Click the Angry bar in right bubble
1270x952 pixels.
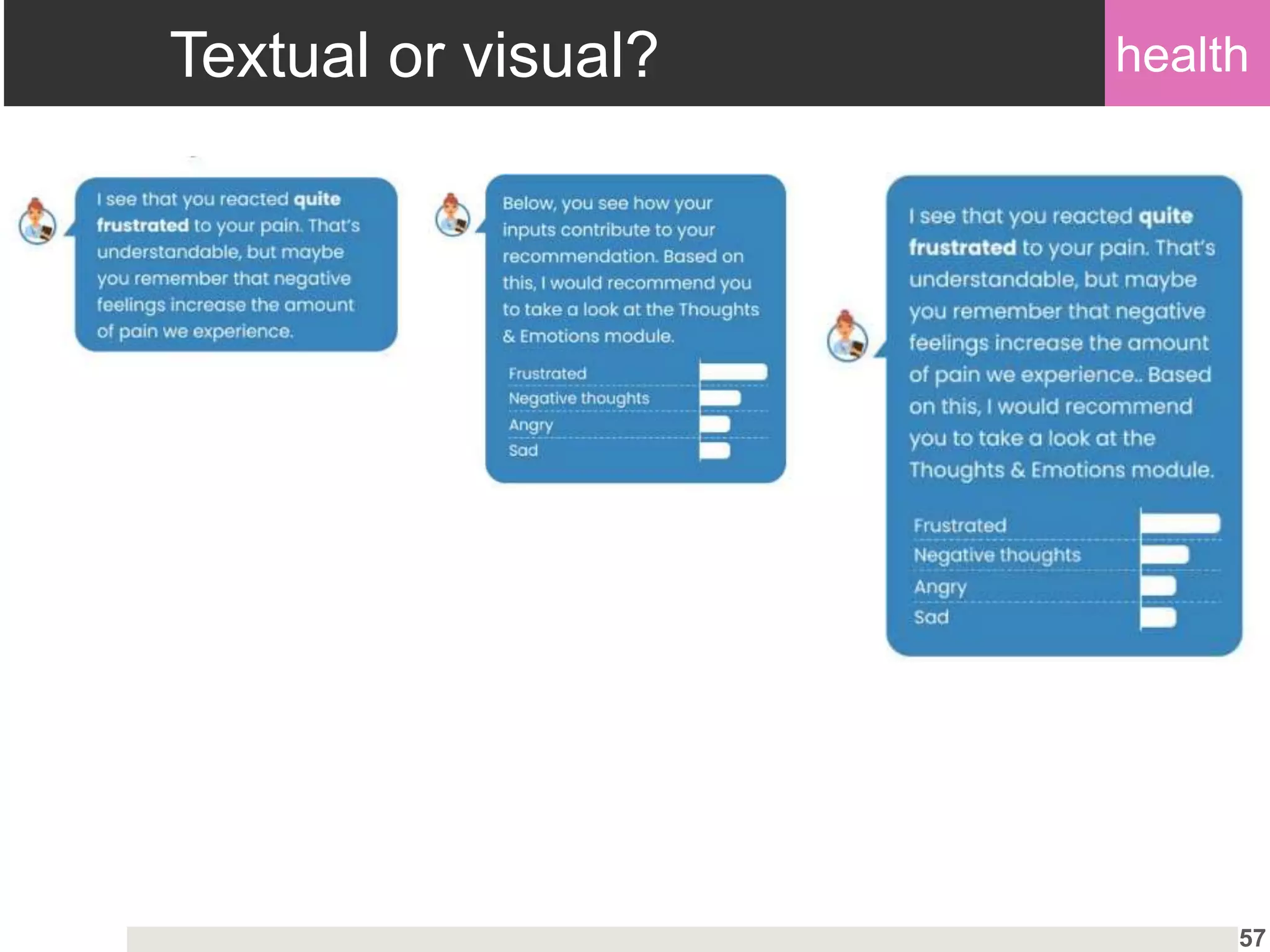pos(1158,585)
